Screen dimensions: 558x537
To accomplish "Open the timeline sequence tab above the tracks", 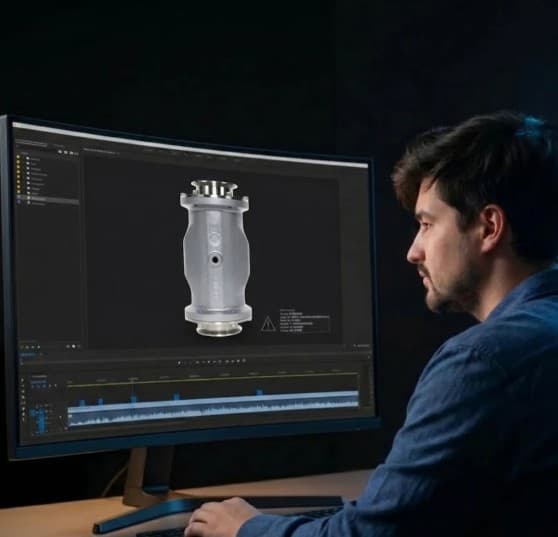I will [x=28, y=354].
